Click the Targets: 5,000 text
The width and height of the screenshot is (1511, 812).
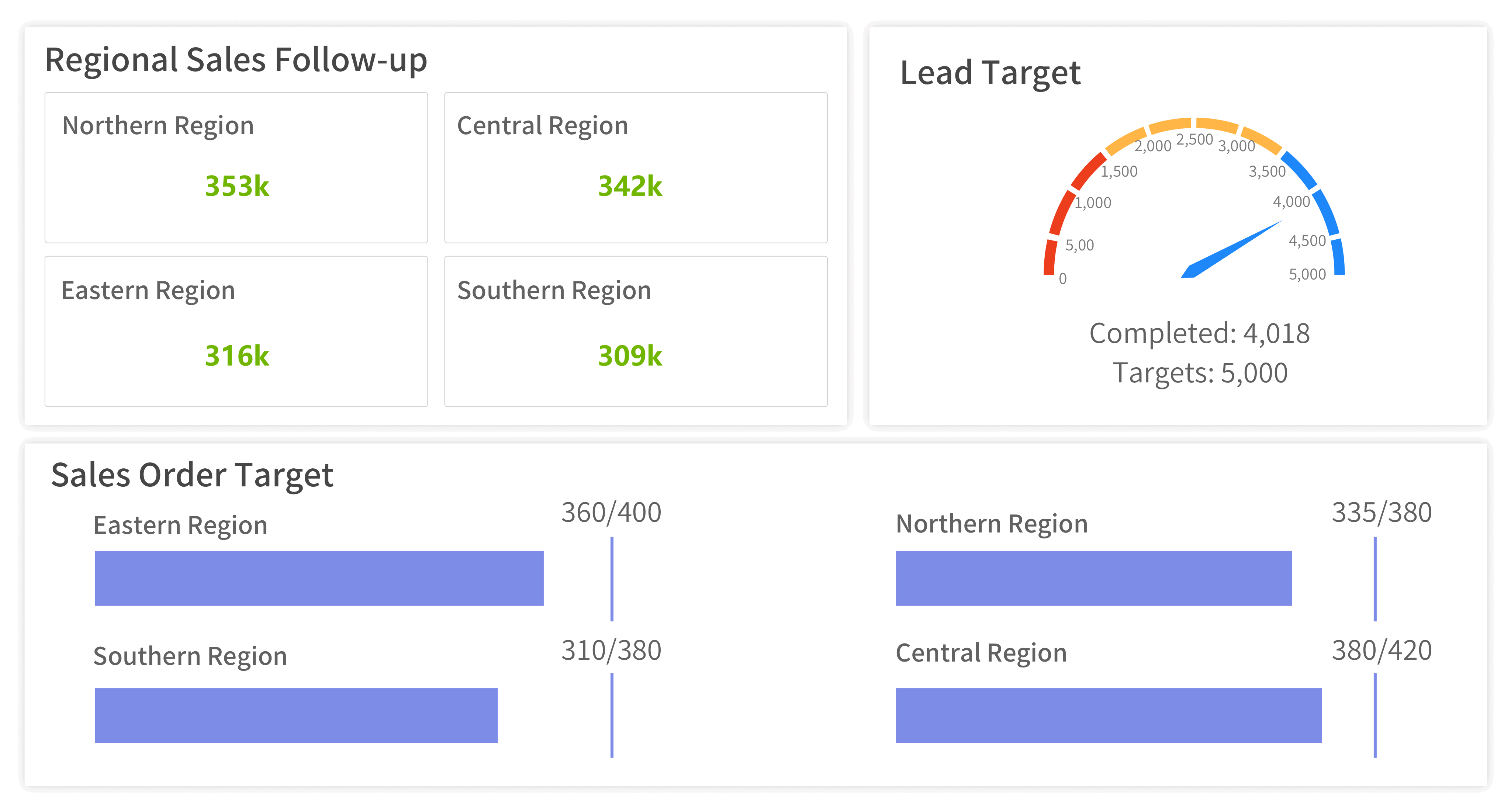1200,373
